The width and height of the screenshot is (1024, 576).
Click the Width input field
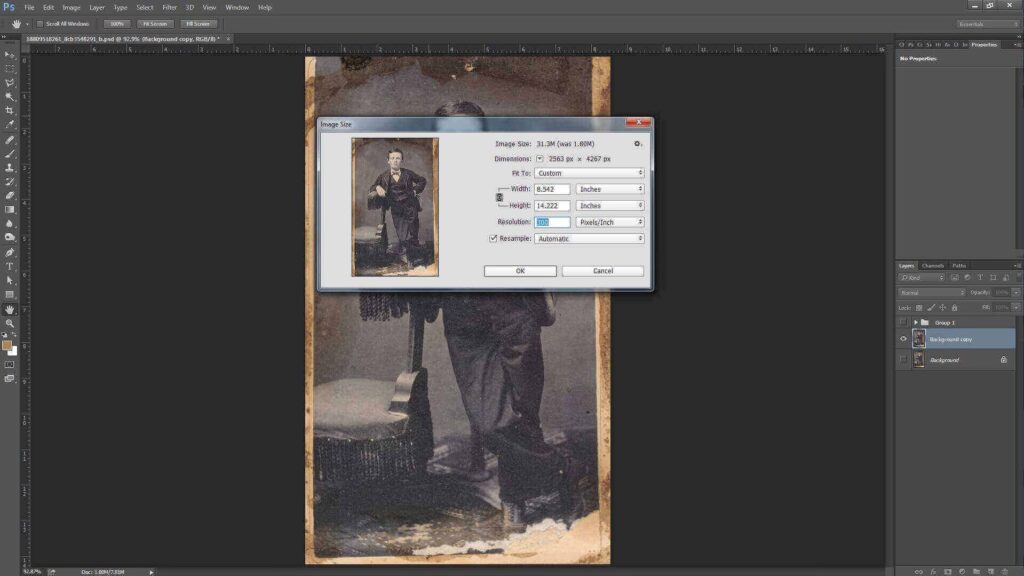553,189
